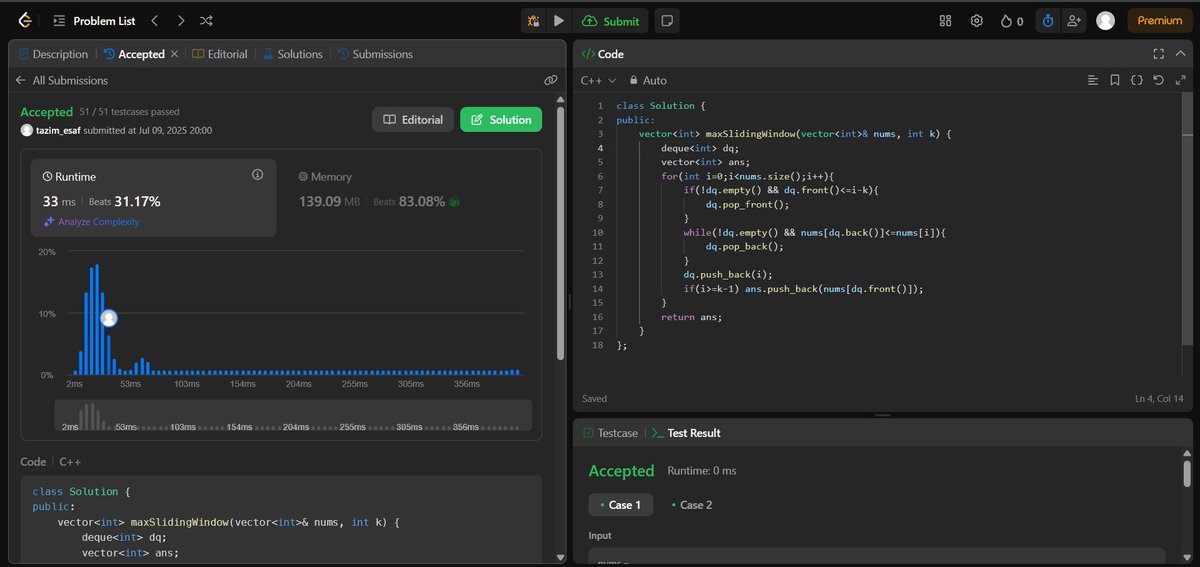Click the runtime info icon
Image resolution: width=1200 pixels, height=567 pixels.
point(257,175)
